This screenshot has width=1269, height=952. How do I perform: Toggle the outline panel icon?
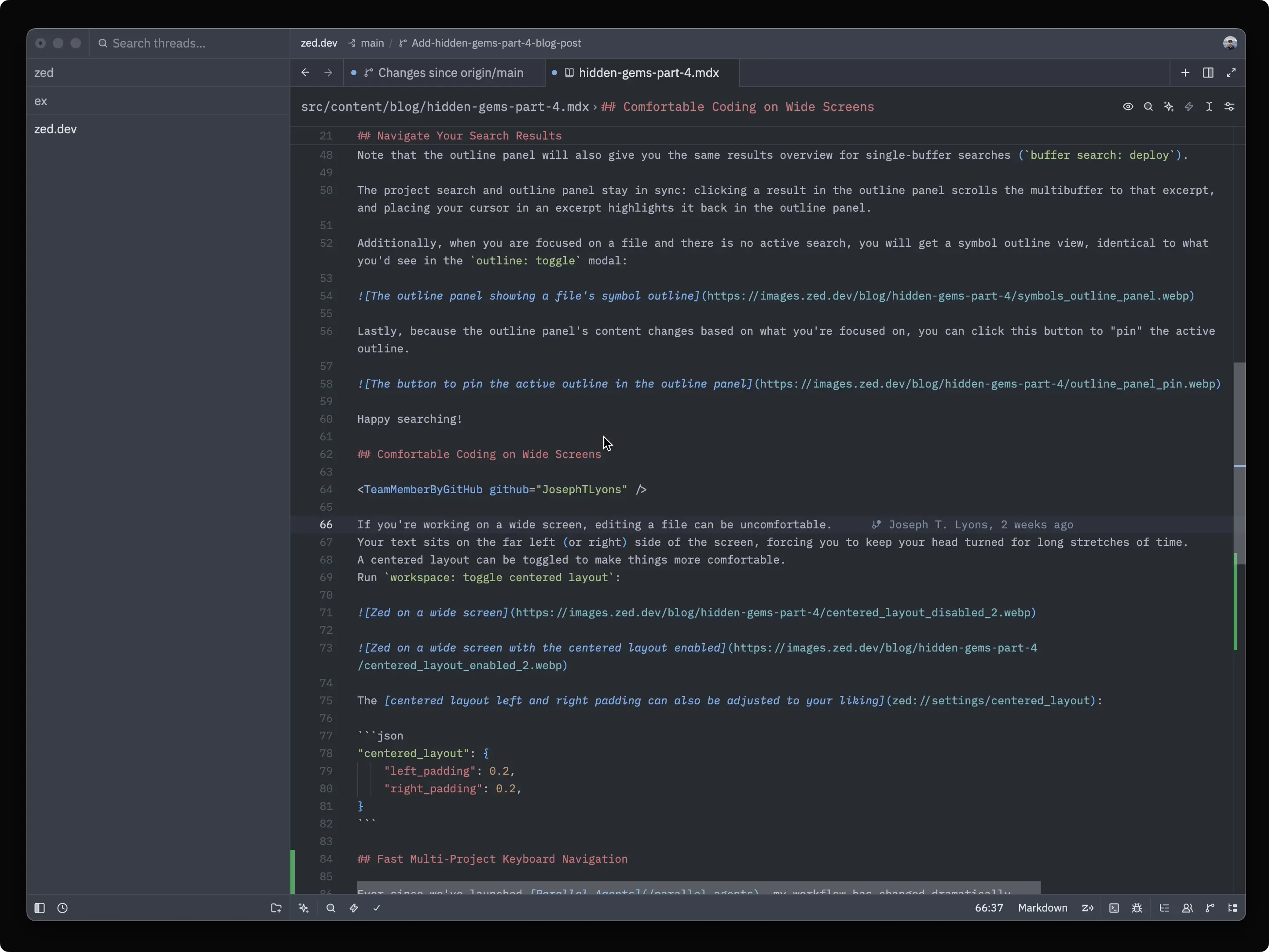pos(1164,908)
